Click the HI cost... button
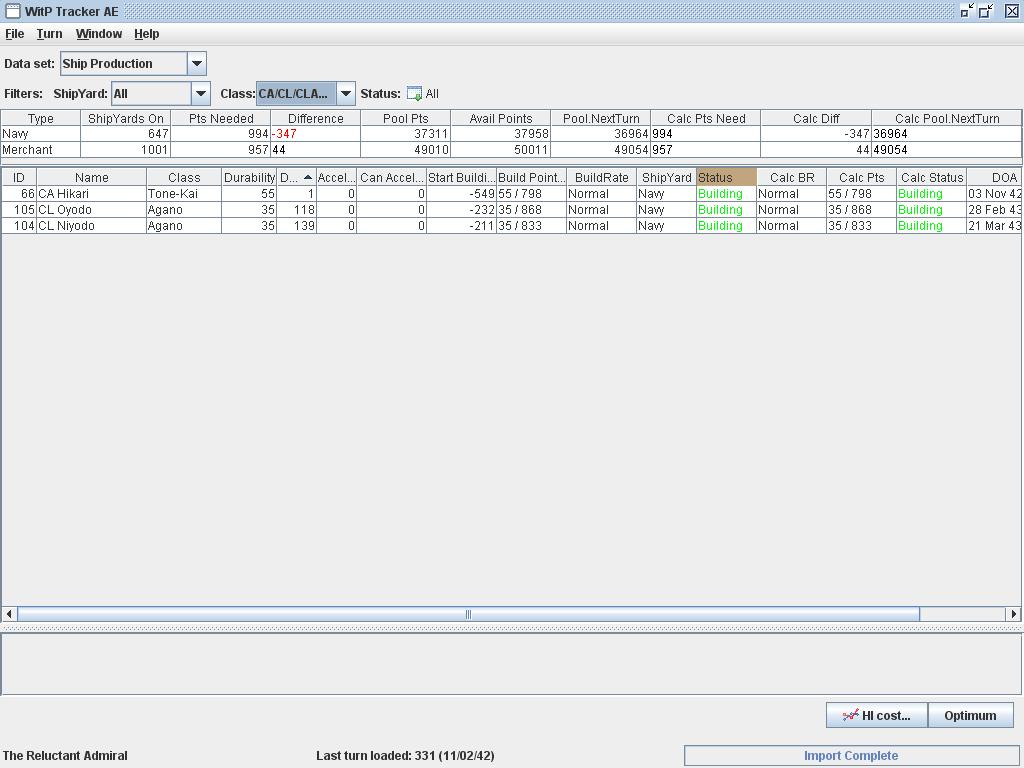 point(876,715)
